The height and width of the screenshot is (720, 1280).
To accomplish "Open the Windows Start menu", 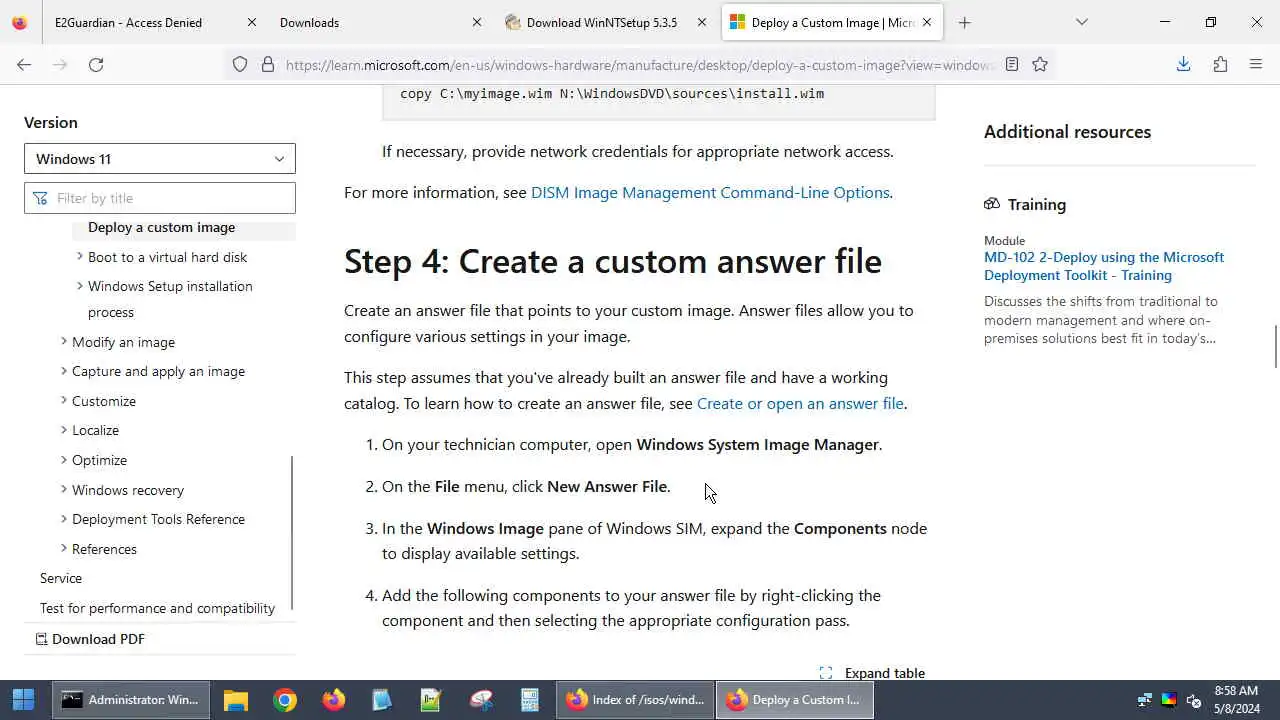I will click(x=23, y=700).
